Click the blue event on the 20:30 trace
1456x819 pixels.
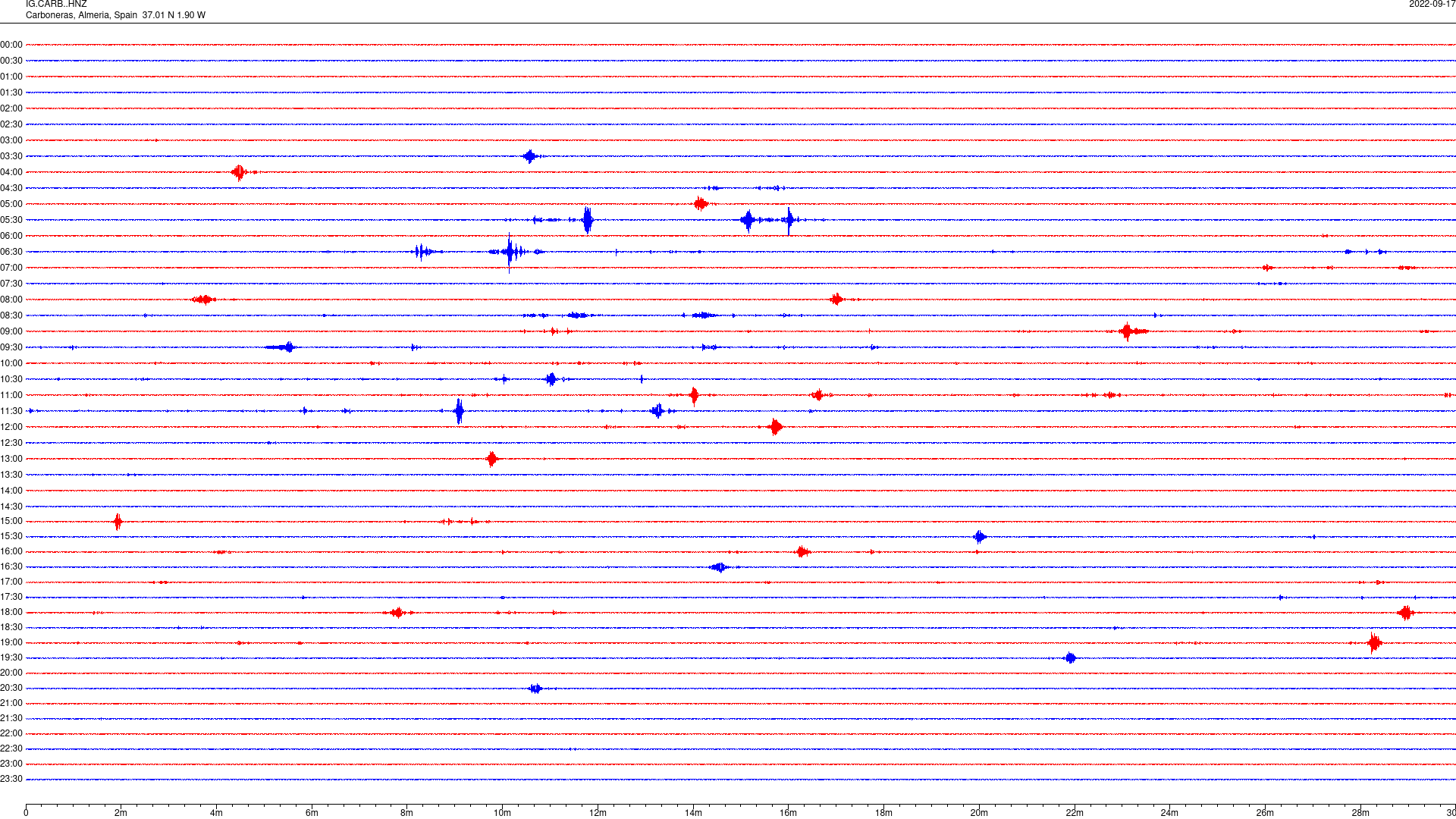(535, 689)
